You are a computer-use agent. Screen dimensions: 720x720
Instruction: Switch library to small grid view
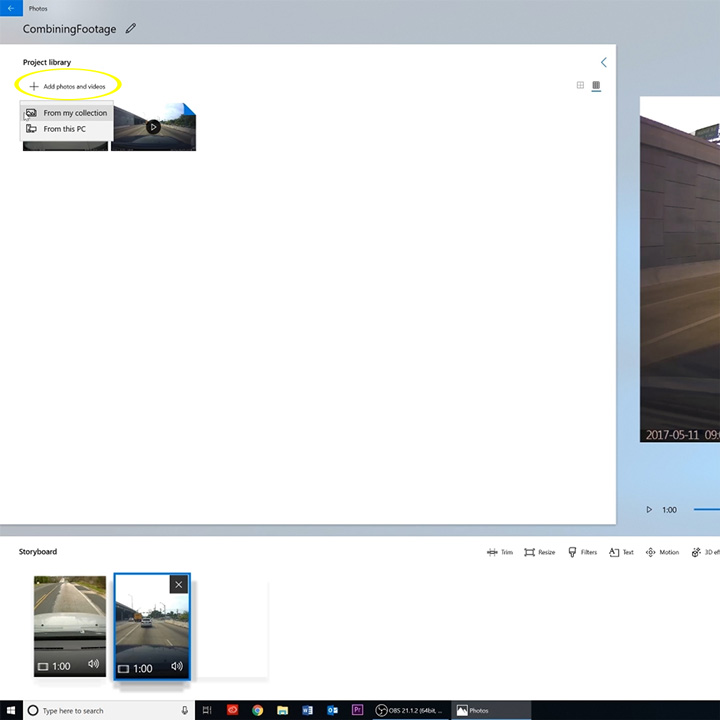click(580, 86)
